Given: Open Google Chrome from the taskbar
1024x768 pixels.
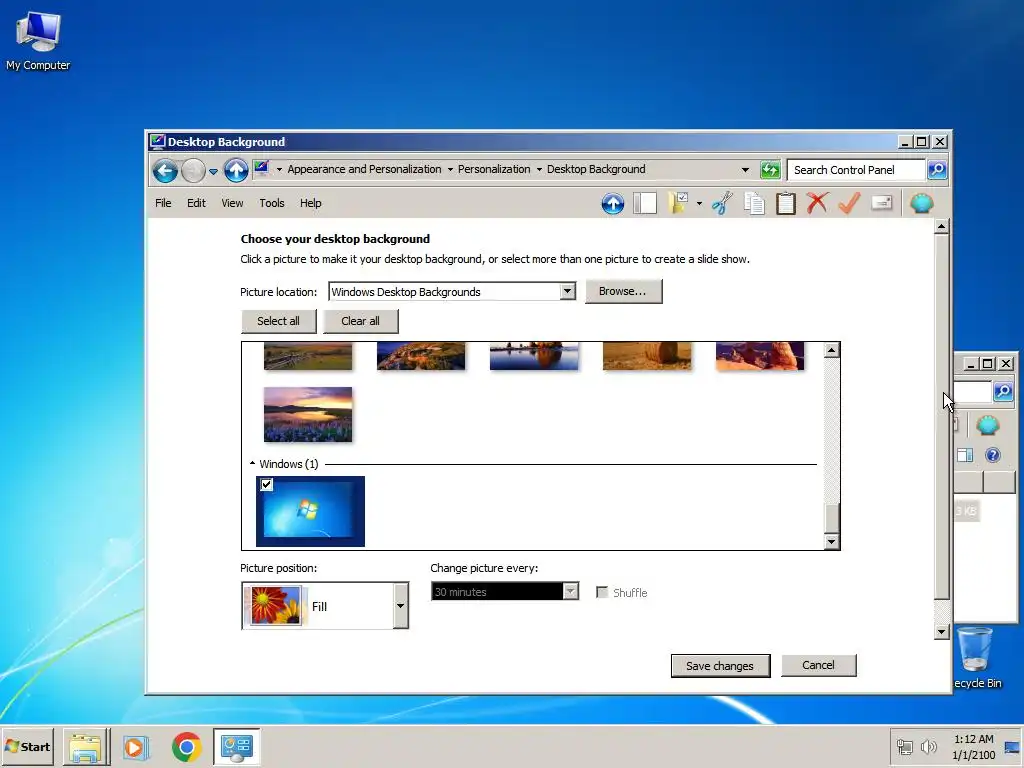Looking at the screenshot, I should (x=187, y=747).
